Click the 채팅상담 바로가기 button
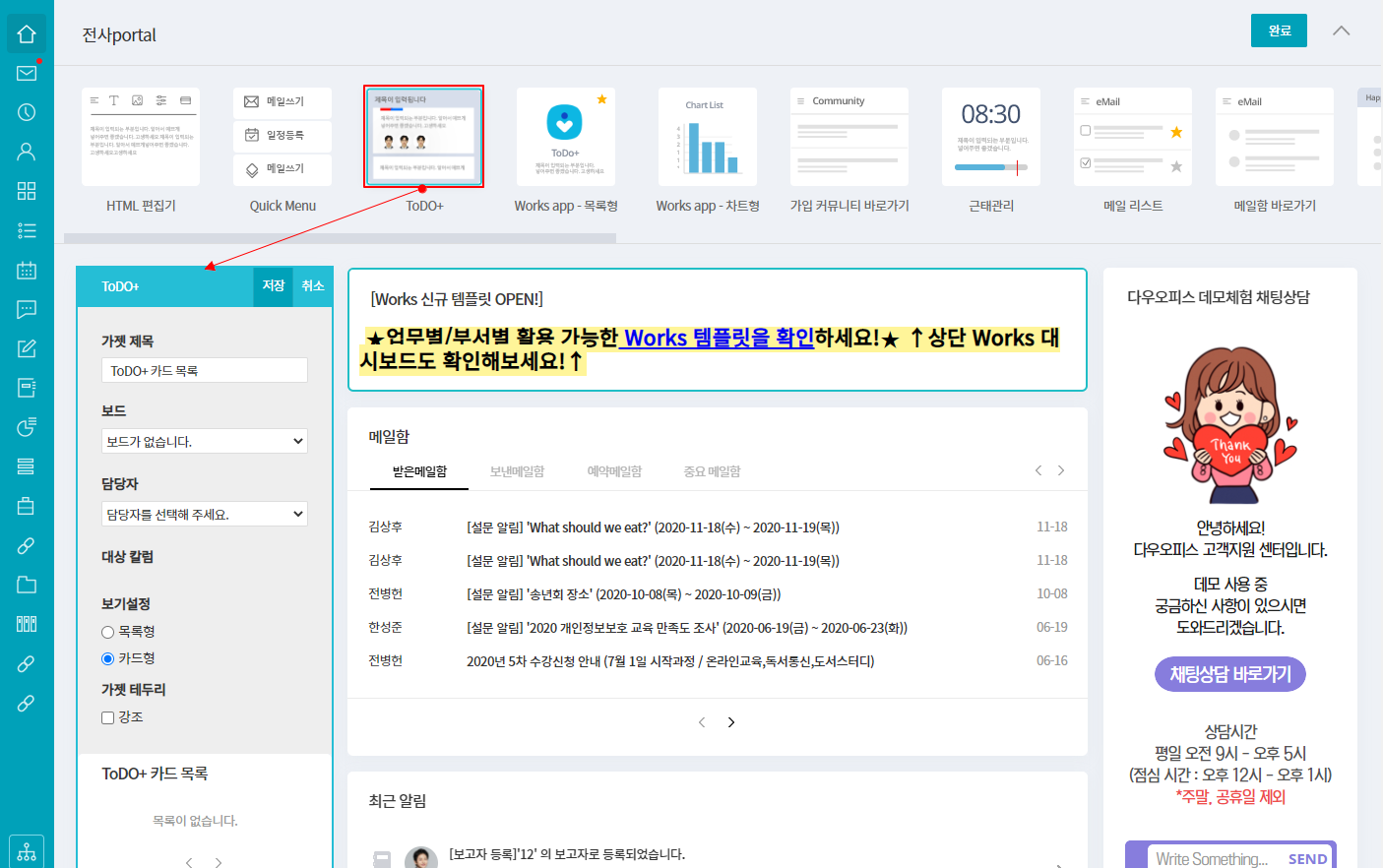The width and height of the screenshot is (1383, 868). [1229, 674]
